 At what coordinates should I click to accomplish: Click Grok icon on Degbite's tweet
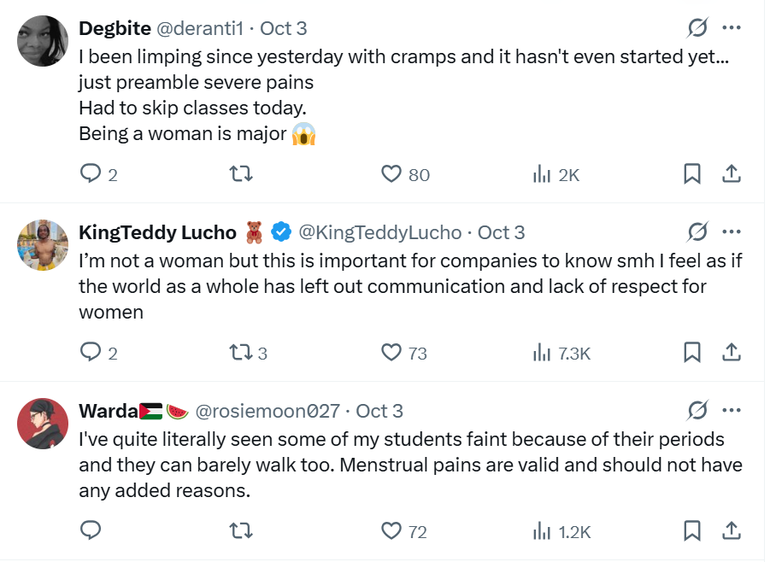698,28
